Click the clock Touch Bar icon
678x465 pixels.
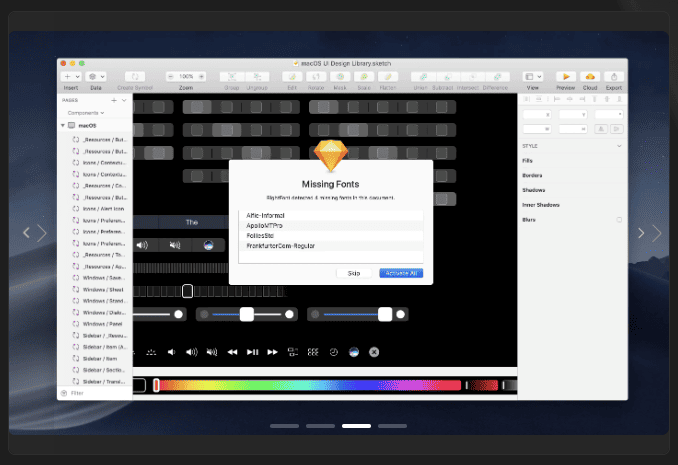click(x=333, y=352)
